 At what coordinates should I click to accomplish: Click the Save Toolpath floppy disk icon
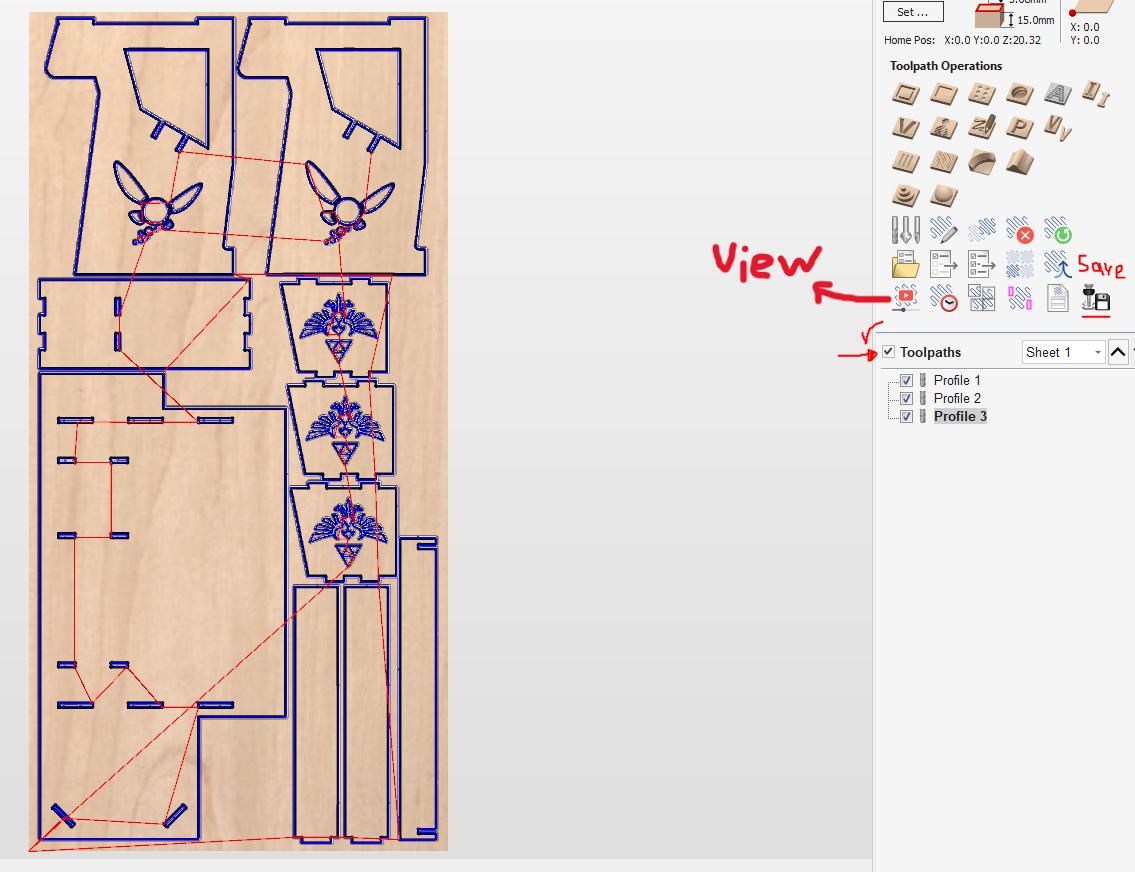1096,298
